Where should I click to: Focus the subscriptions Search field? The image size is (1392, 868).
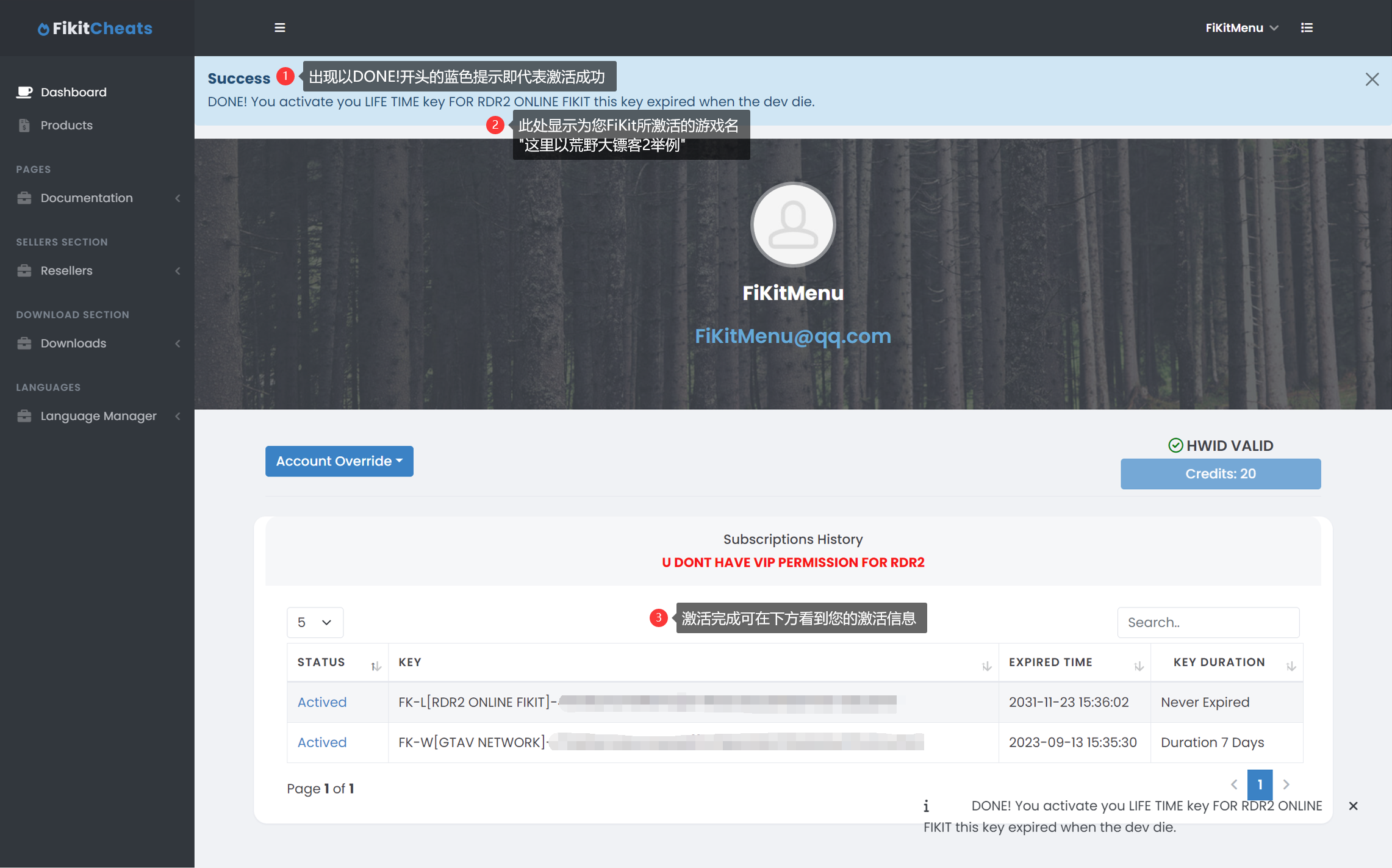point(1208,622)
